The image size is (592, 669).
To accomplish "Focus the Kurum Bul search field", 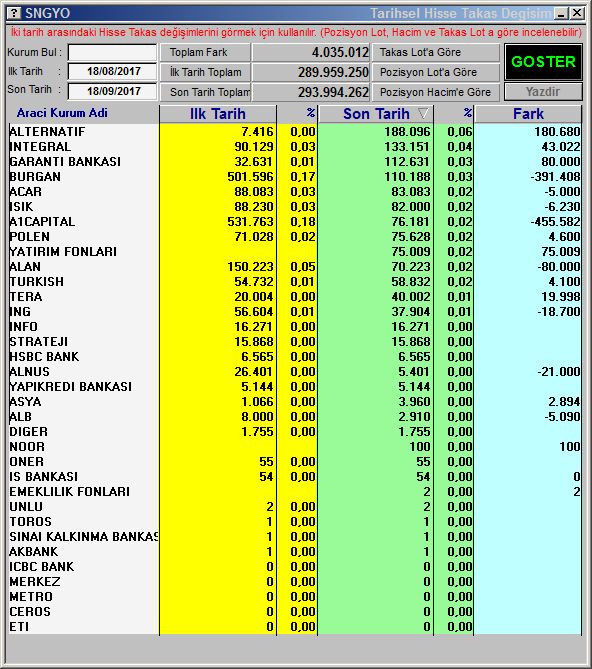I will point(113,52).
